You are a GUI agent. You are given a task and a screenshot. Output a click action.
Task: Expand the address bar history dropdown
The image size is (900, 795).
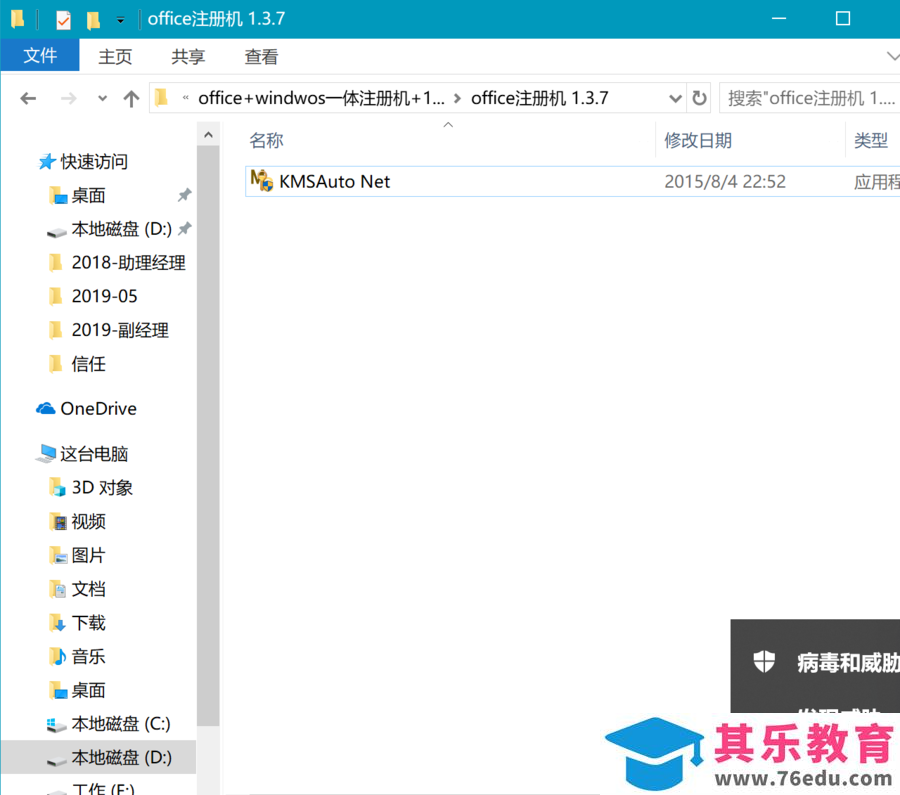(675, 99)
